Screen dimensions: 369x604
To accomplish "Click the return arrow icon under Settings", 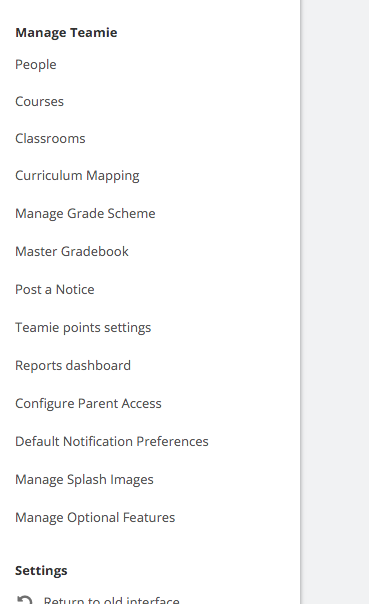I will click(25, 600).
